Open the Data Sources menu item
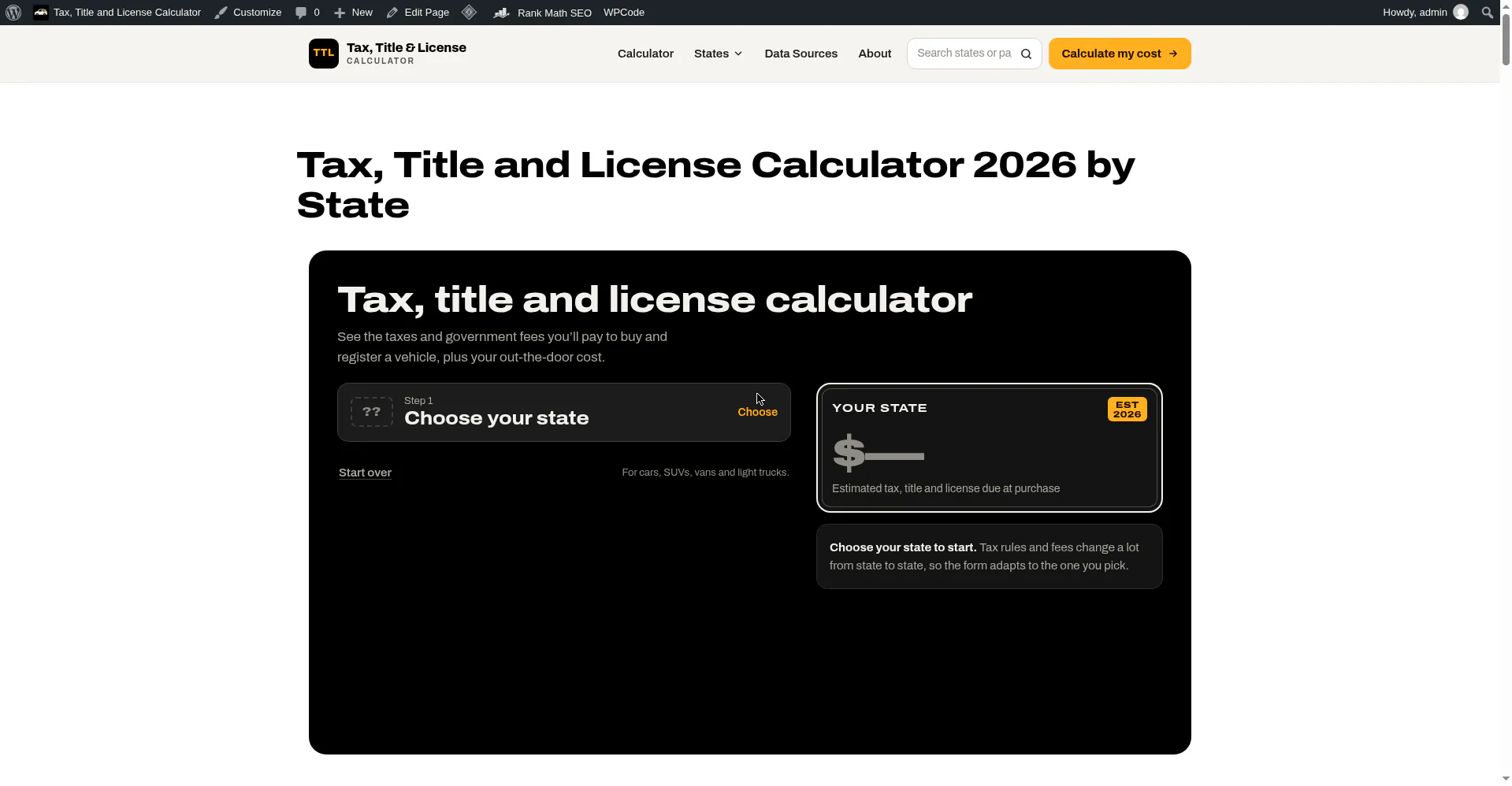 [x=801, y=54]
